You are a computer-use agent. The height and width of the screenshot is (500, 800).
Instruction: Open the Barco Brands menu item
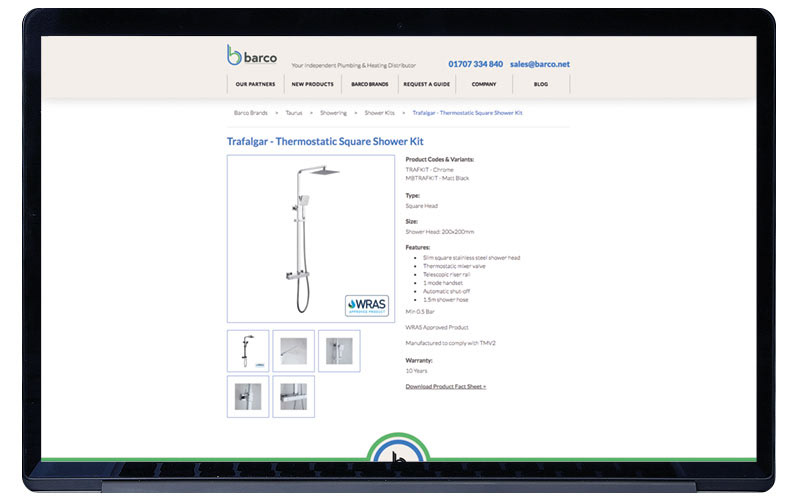click(370, 84)
